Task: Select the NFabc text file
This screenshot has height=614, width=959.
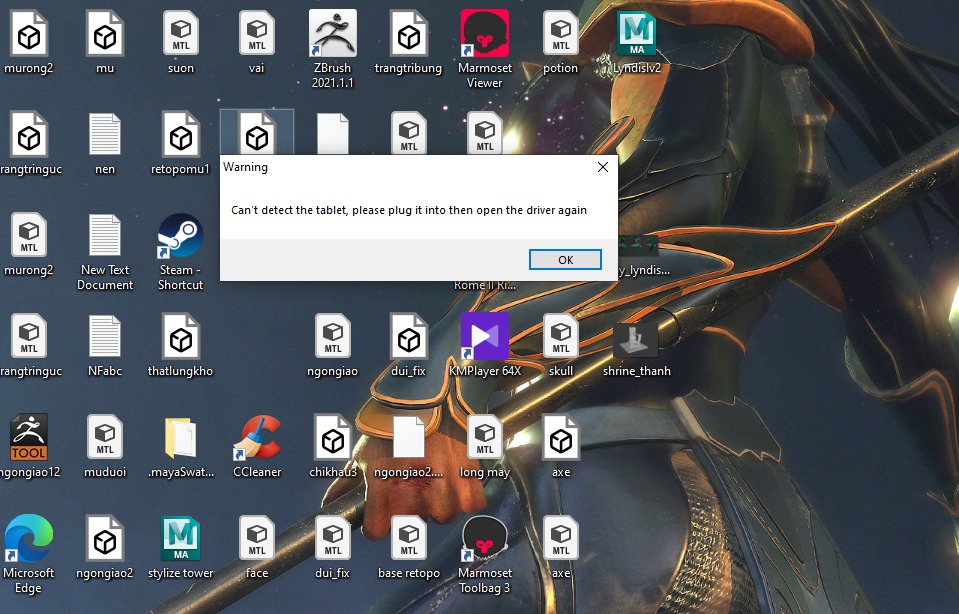Action: pyautogui.click(x=105, y=338)
